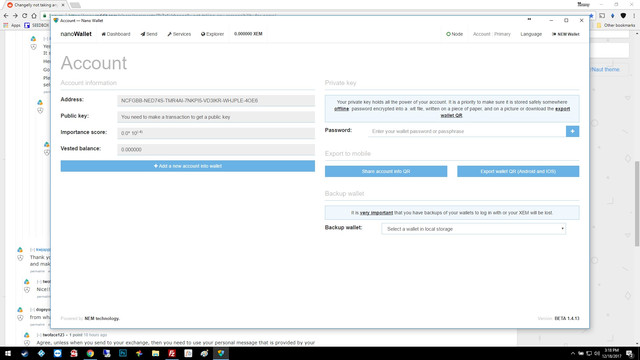Close the Changelly Chrome tab
This screenshot has height=360, width=640.
tap(63, 5)
